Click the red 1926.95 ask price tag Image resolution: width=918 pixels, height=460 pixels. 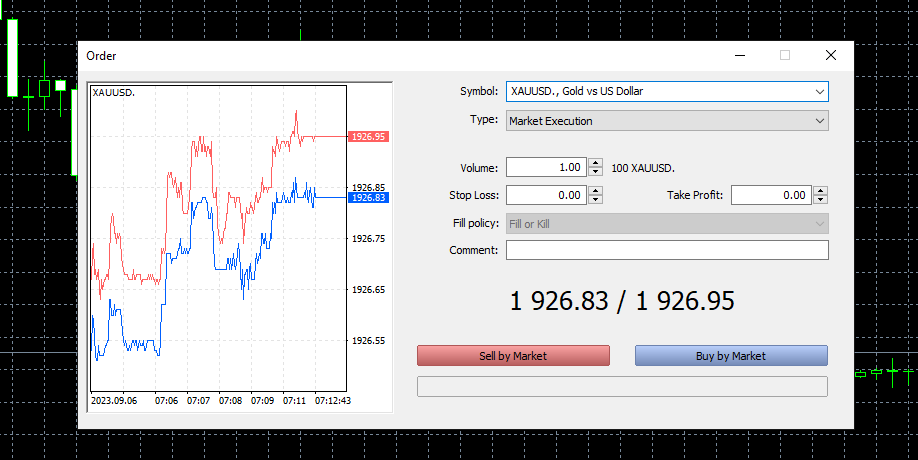point(368,137)
